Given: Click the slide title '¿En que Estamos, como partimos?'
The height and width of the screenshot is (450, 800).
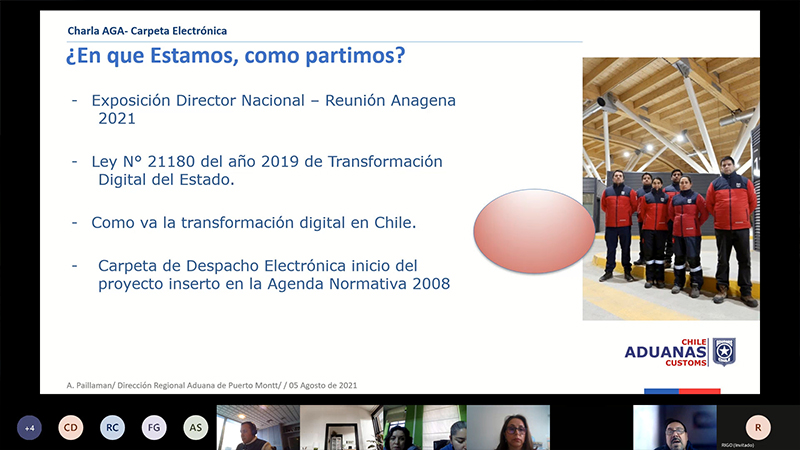Looking at the screenshot, I should (235, 55).
